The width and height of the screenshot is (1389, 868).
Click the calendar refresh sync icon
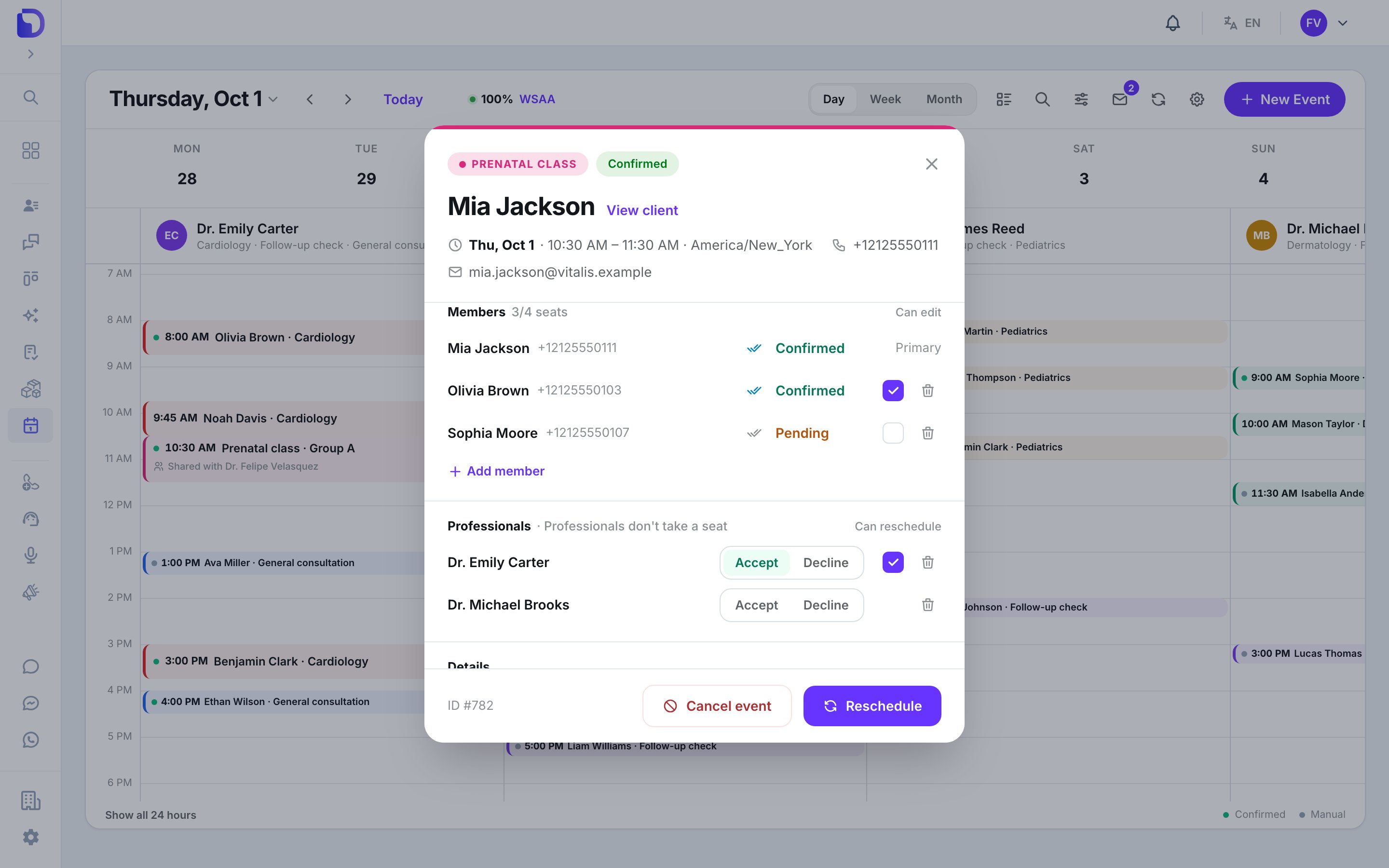tap(1158, 99)
